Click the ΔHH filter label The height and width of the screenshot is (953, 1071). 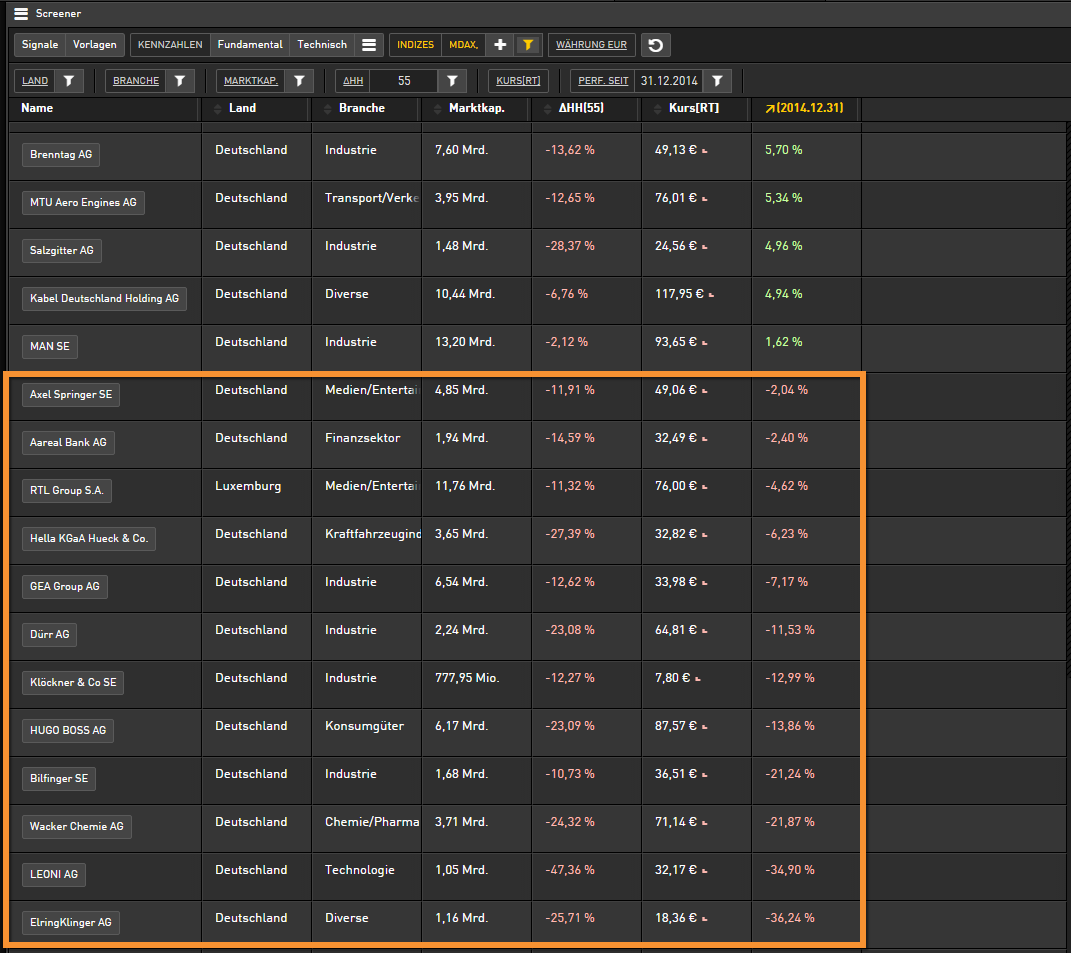[353, 81]
